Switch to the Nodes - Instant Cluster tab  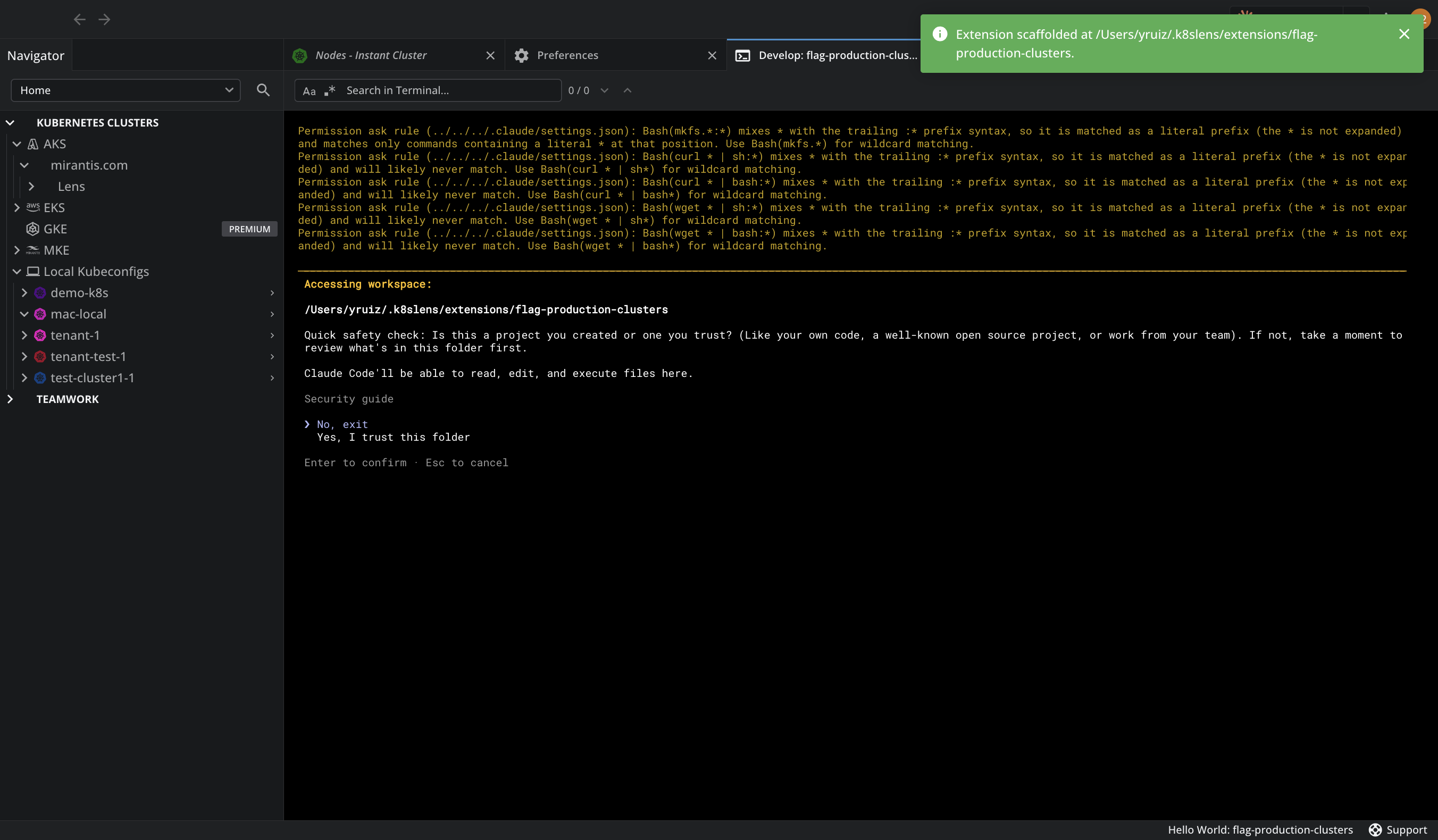[394, 55]
